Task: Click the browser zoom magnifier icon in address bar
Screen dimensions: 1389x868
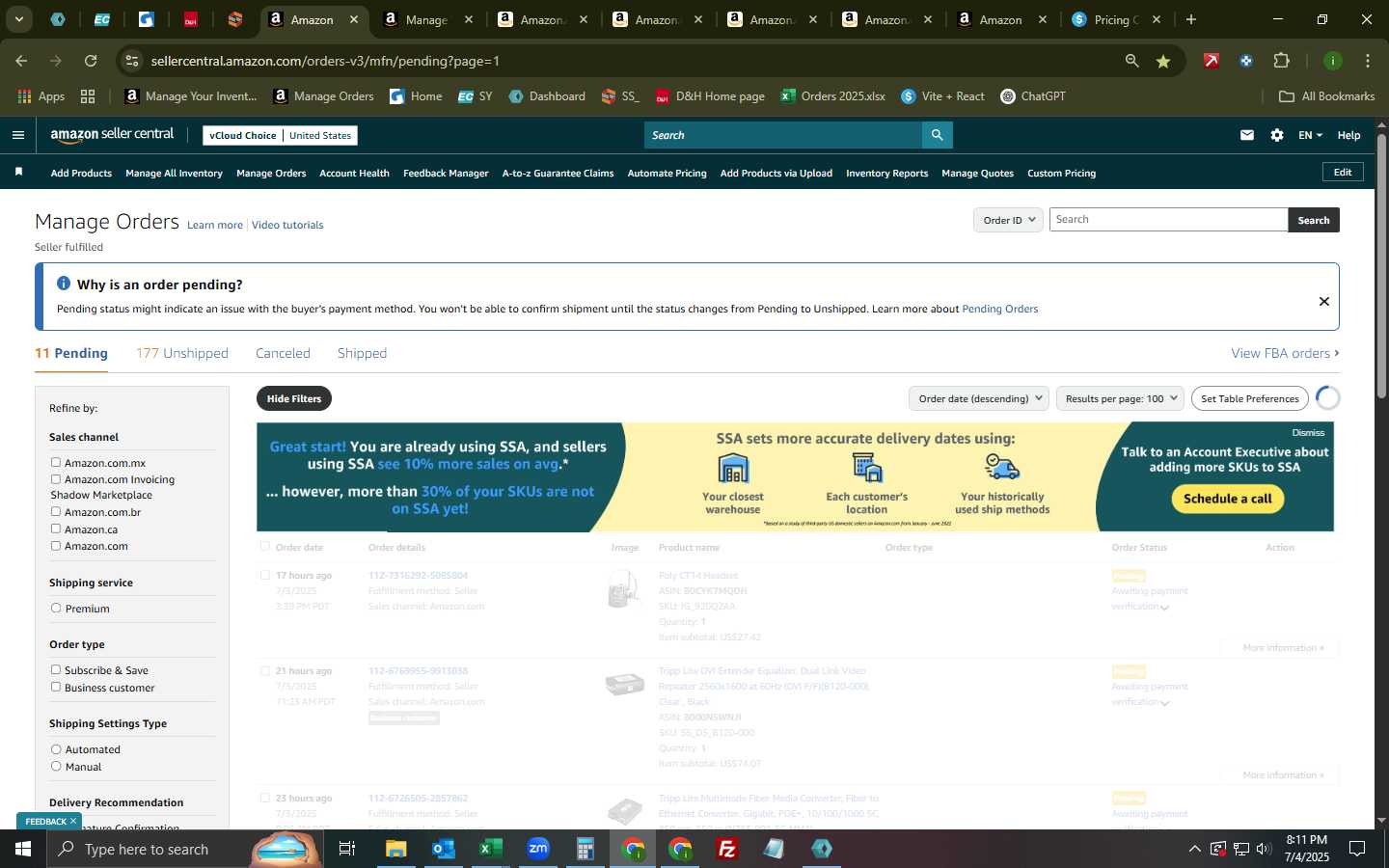Action: 1131,61
